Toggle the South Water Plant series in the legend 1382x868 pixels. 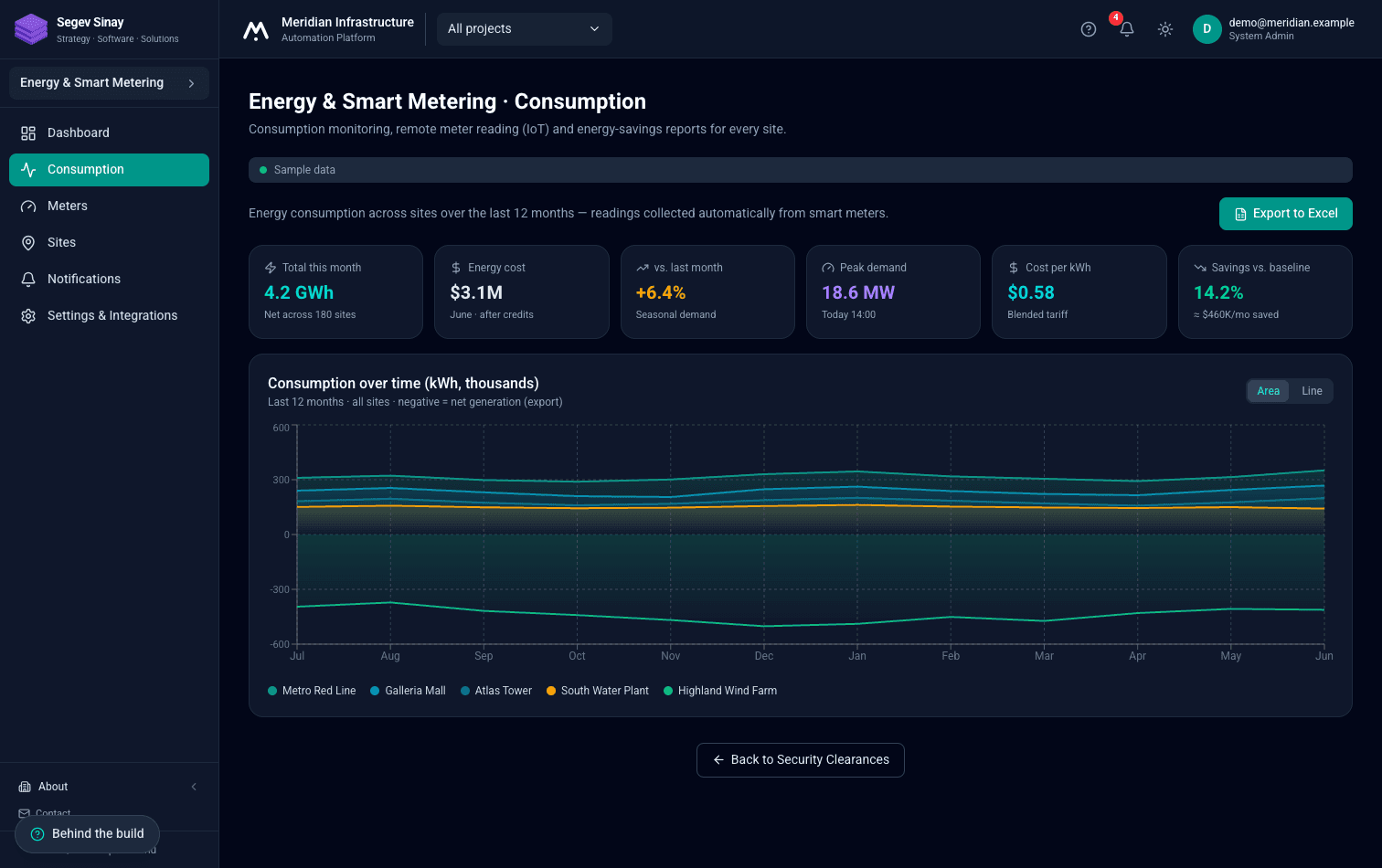click(597, 691)
